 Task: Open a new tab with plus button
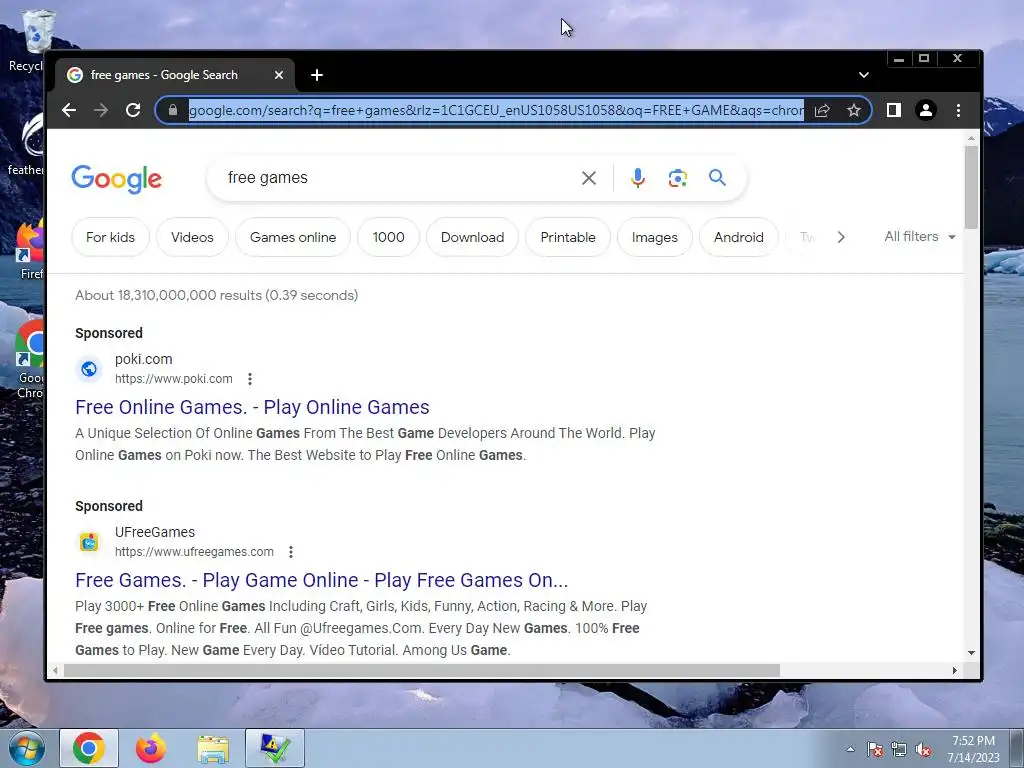(x=317, y=75)
